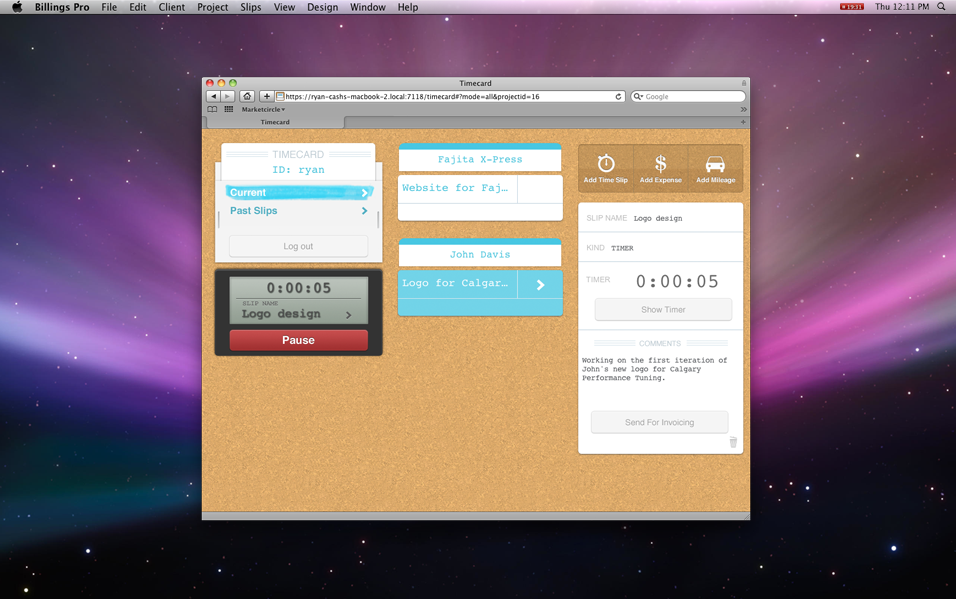Click the Add Time Slip stopwatch icon
Screen dimensions: 956x599
point(605,163)
